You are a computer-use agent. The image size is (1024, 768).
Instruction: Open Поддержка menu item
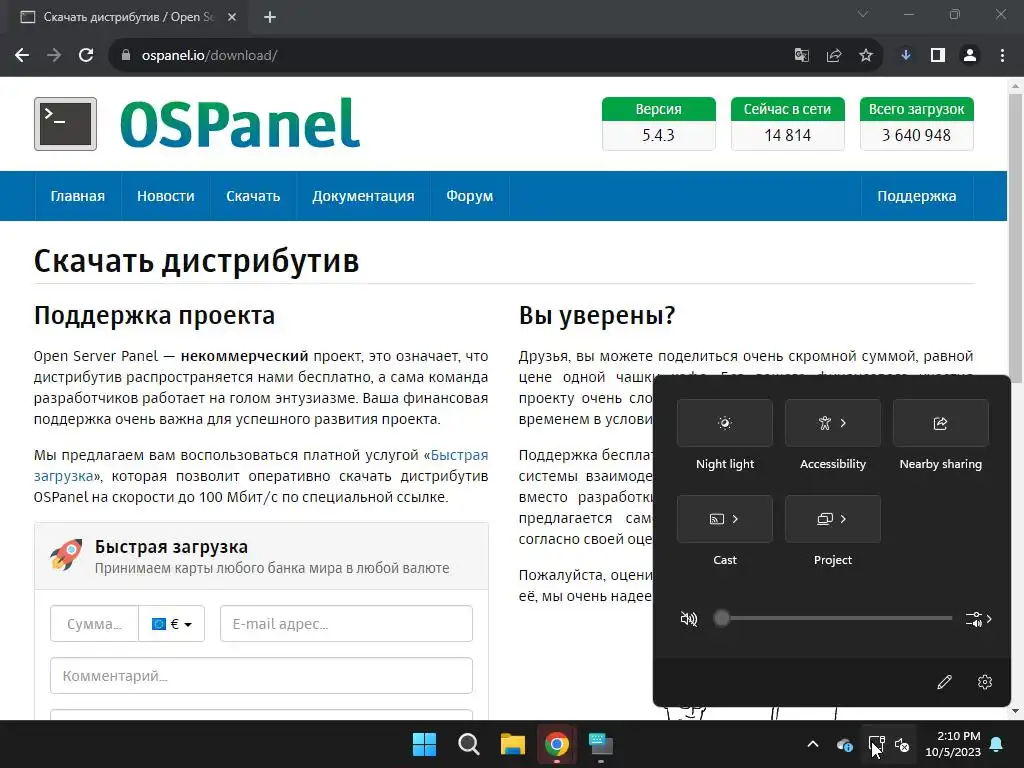point(917,196)
